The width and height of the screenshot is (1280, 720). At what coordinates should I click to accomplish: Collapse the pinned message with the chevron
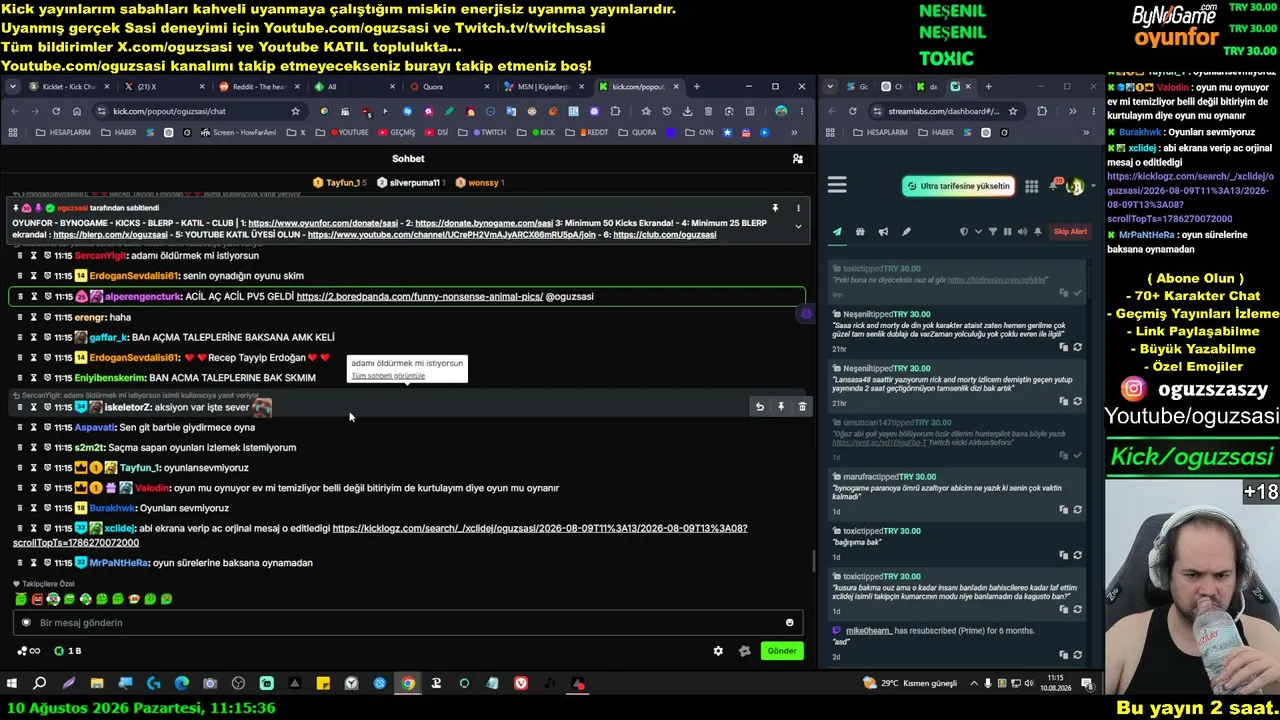pyautogui.click(x=798, y=227)
